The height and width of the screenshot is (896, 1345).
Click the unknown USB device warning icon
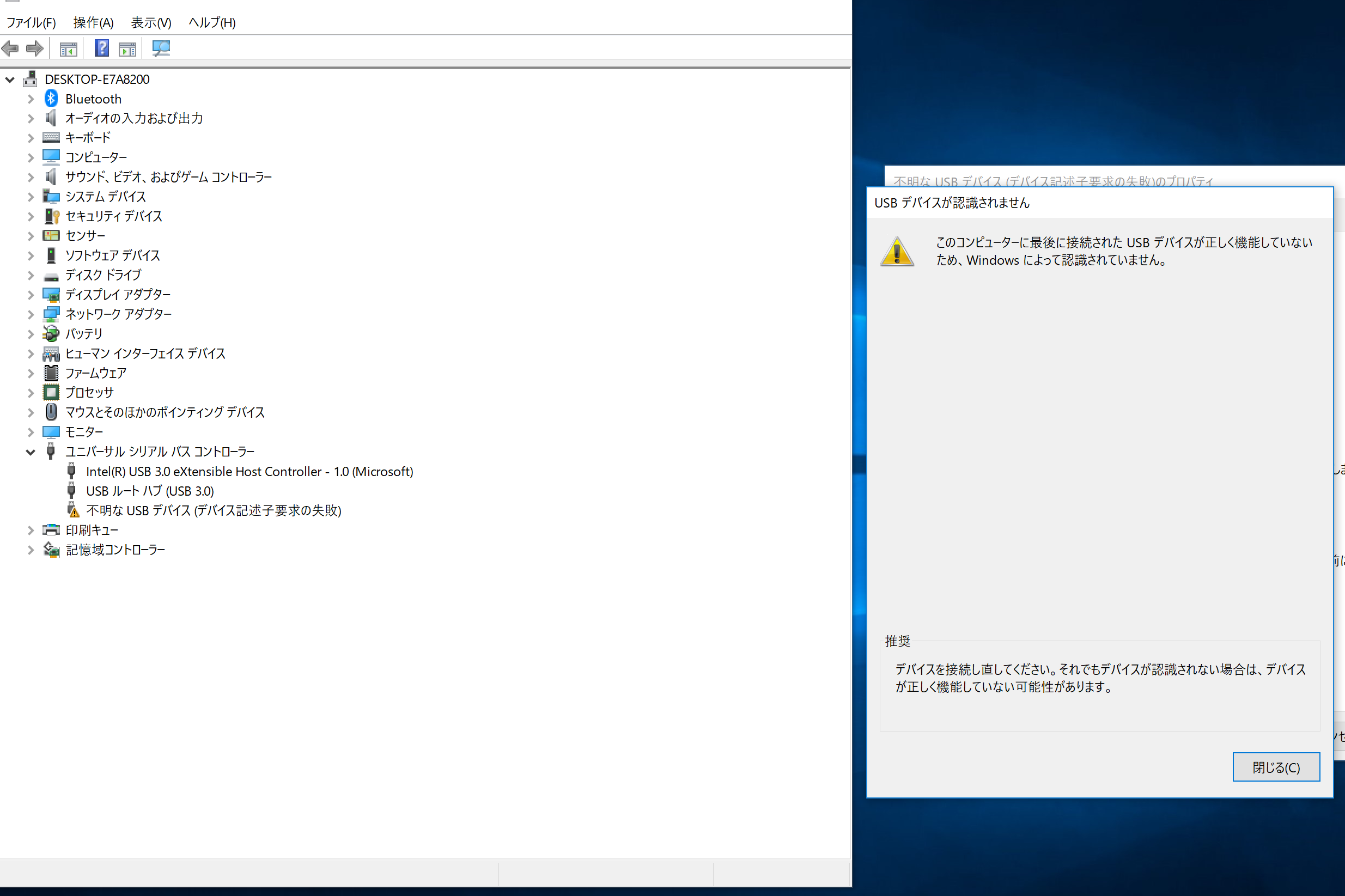coord(74,510)
